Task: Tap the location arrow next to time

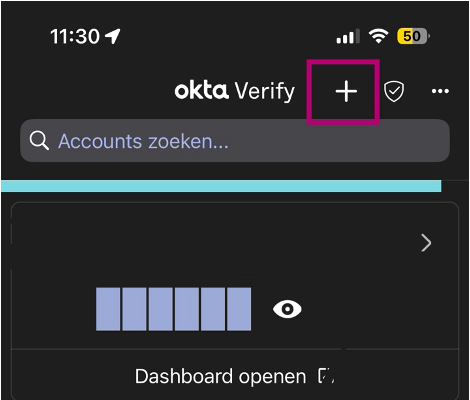Action: (x=112, y=36)
